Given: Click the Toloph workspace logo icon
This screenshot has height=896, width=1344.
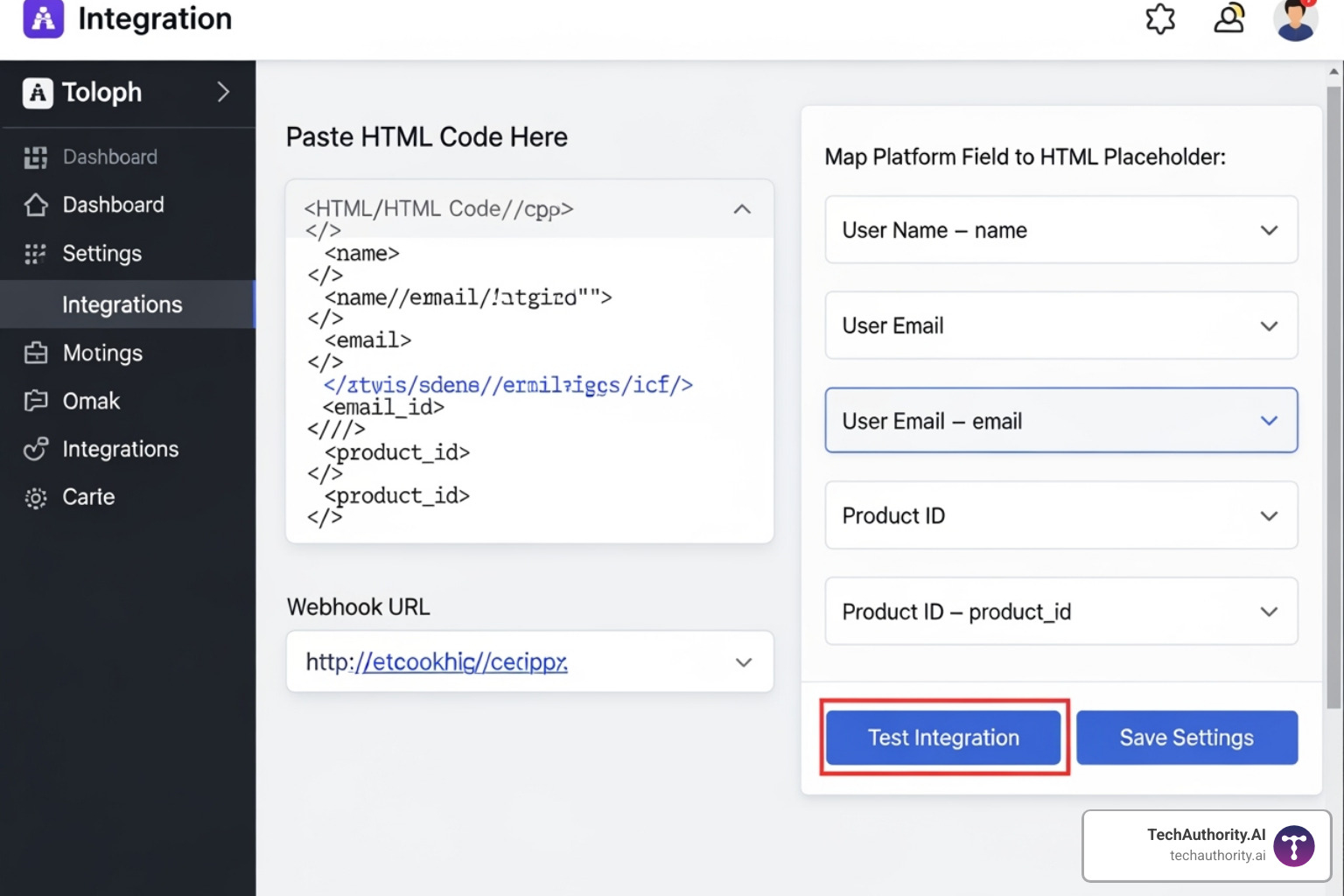Looking at the screenshot, I should (37, 92).
